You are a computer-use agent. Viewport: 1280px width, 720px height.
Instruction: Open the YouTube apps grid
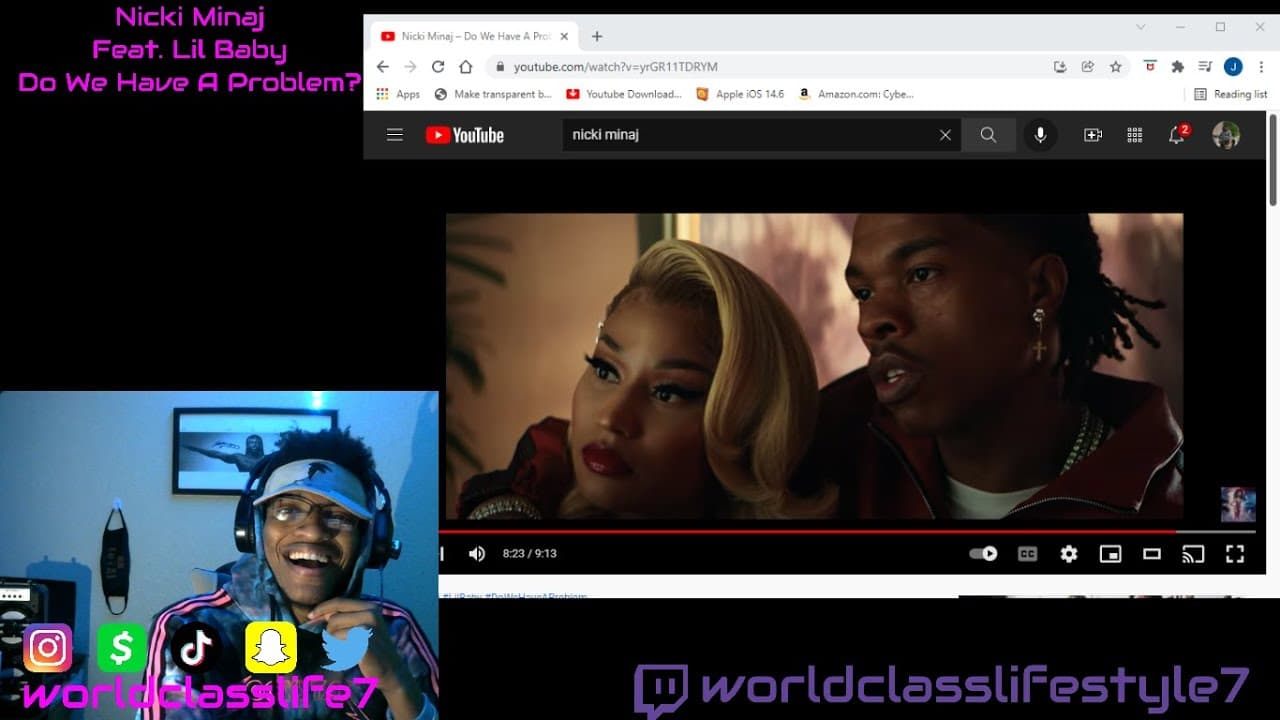point(1135,135)
